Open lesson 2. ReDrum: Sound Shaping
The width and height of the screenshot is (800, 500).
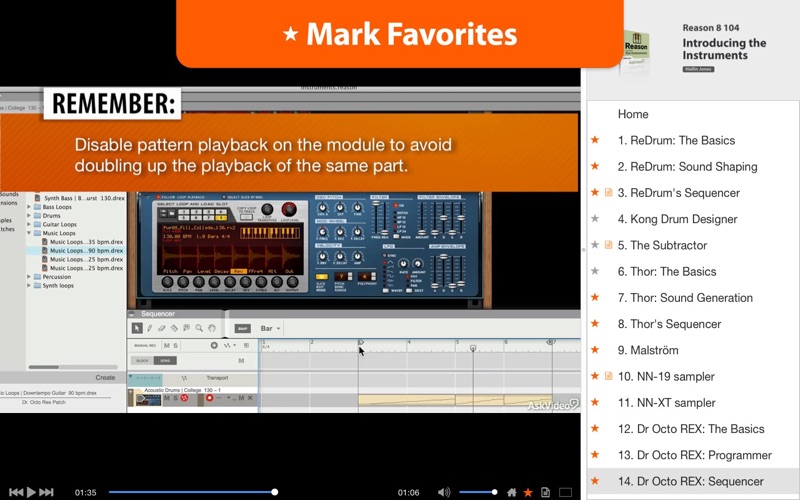point(687,166)
